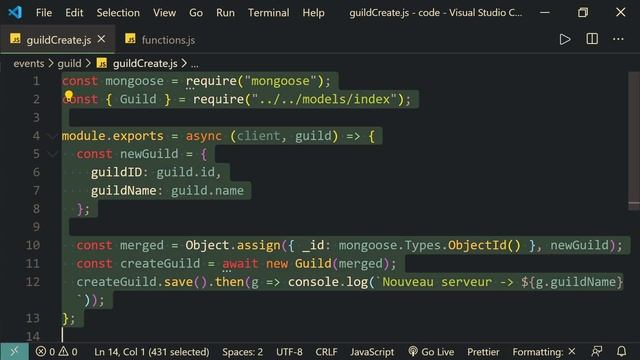Image resolution: width=640 pixels, height=360 pixels.
Task: Open notifications bell in status bar
Action: tap(621, 351)
